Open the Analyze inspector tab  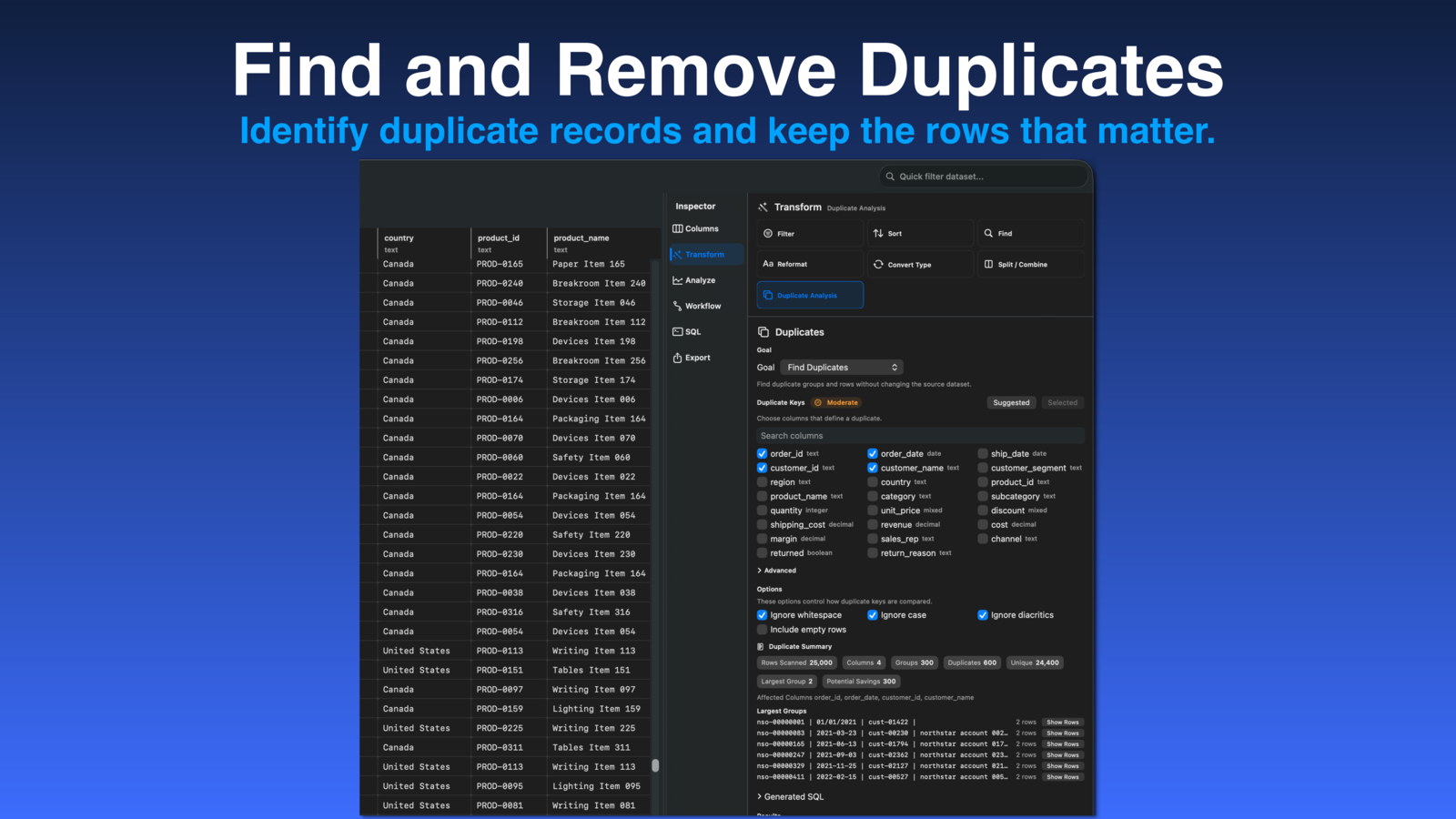click(x=694, y=280)
